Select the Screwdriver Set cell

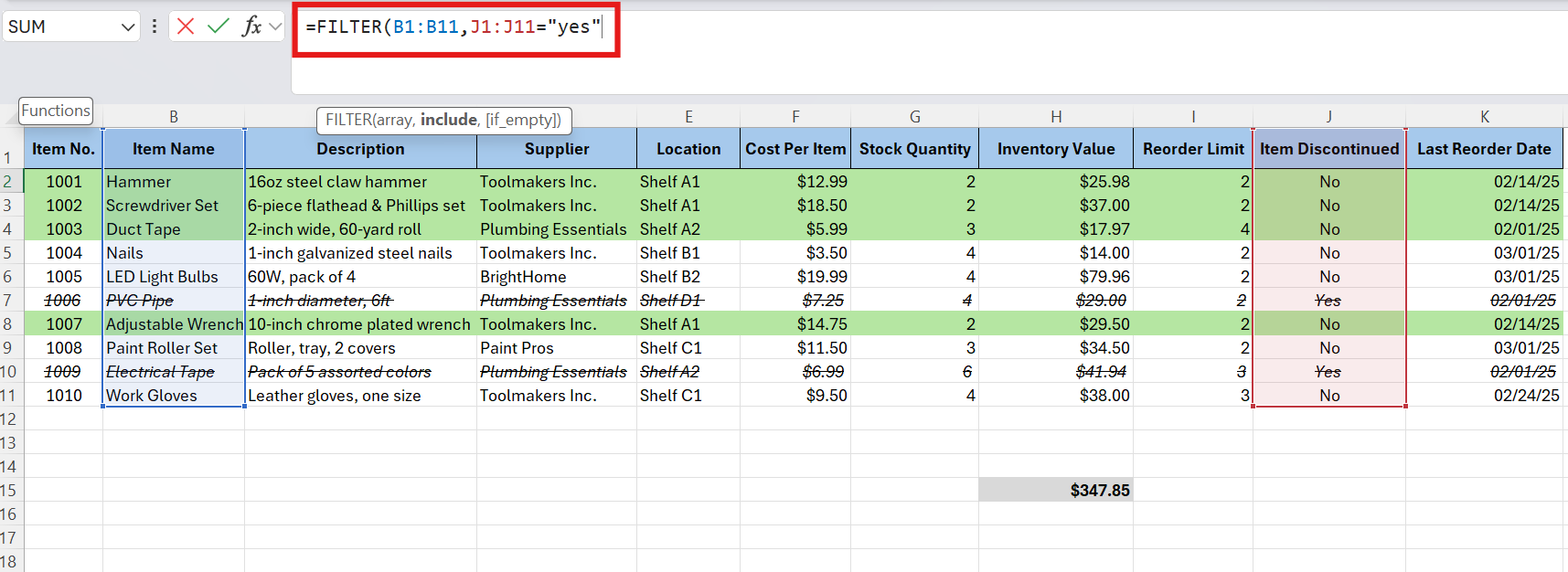[174, 206]
